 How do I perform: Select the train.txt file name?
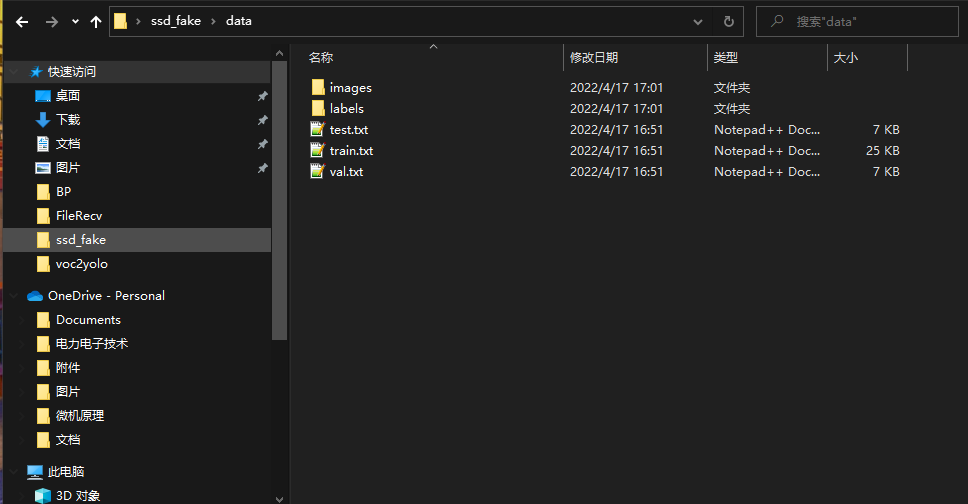coord(351,151)
